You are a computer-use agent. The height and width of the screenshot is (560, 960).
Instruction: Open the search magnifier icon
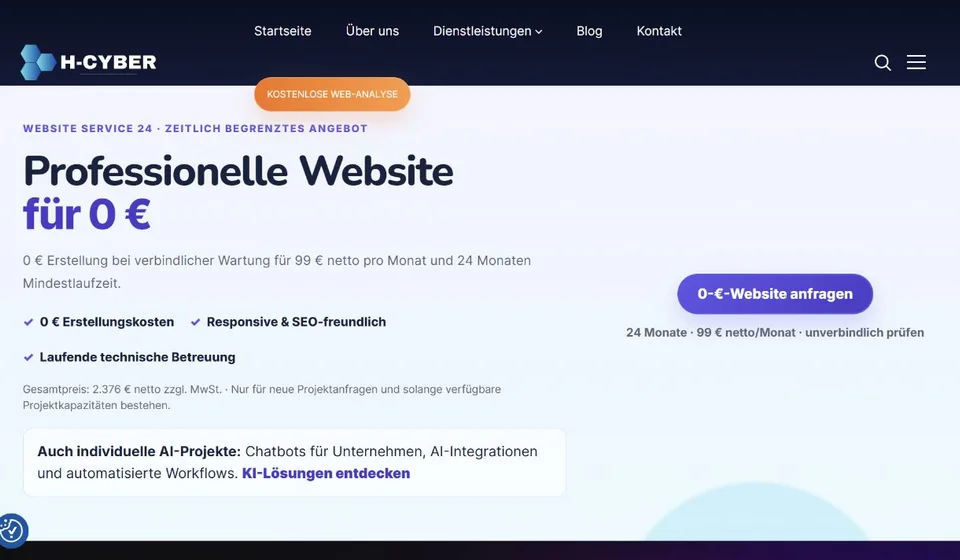[x=882, y=62]
